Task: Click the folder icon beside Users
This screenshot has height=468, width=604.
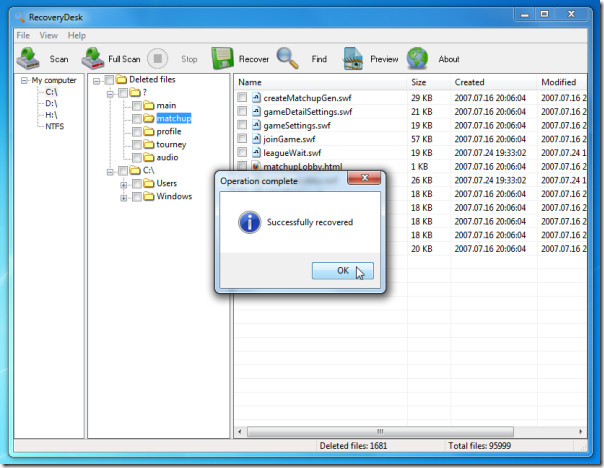Action: click(149, 183)
